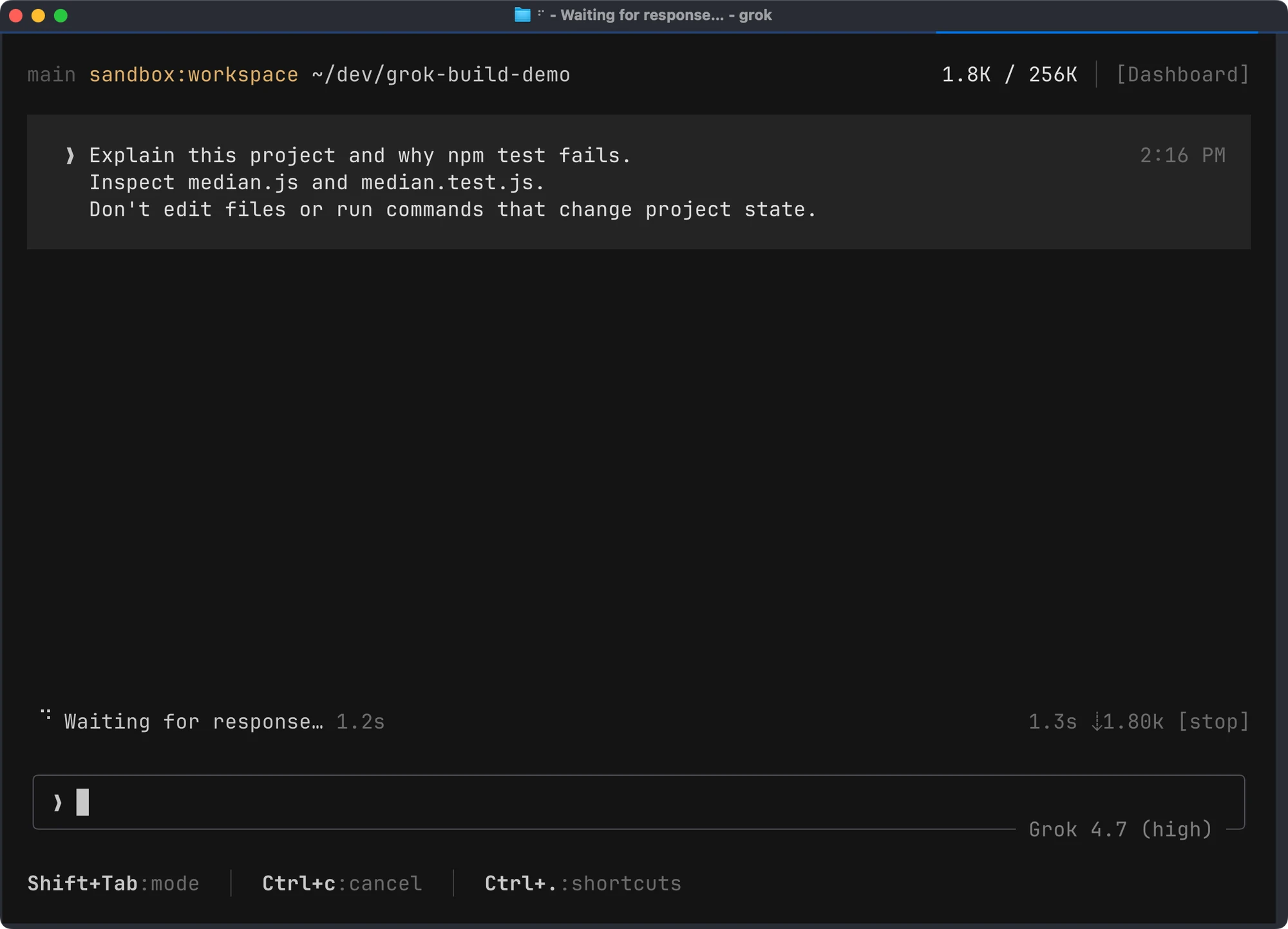Click the [stop] button
The image size is (1288, 929).
click(1213, 722)
